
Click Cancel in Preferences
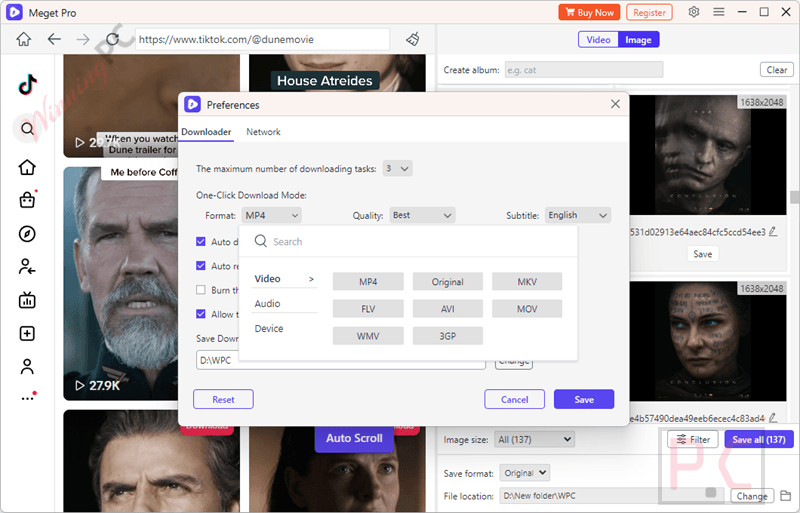point(514,399)
